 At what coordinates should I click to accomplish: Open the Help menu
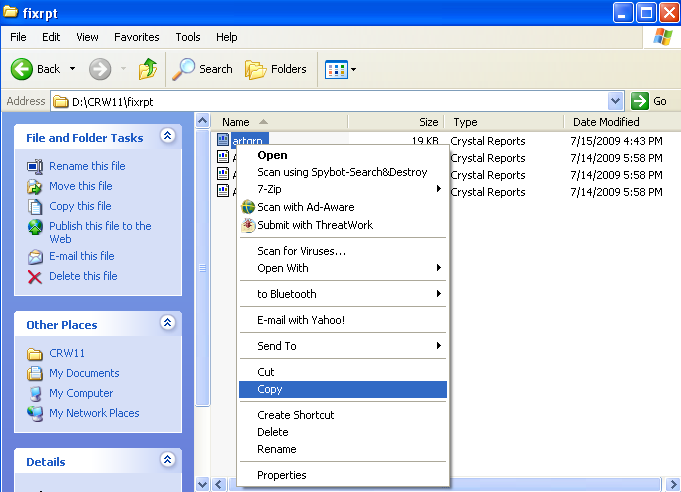tap(227, 37)
